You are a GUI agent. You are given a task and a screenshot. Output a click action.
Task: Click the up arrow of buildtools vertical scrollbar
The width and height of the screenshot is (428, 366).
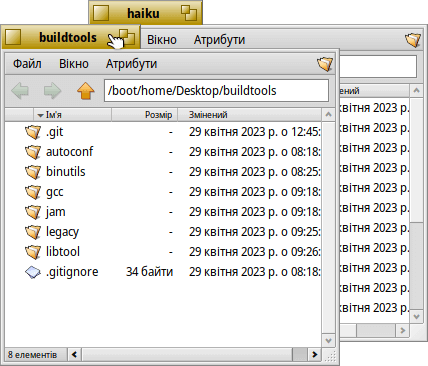point(328,115)
